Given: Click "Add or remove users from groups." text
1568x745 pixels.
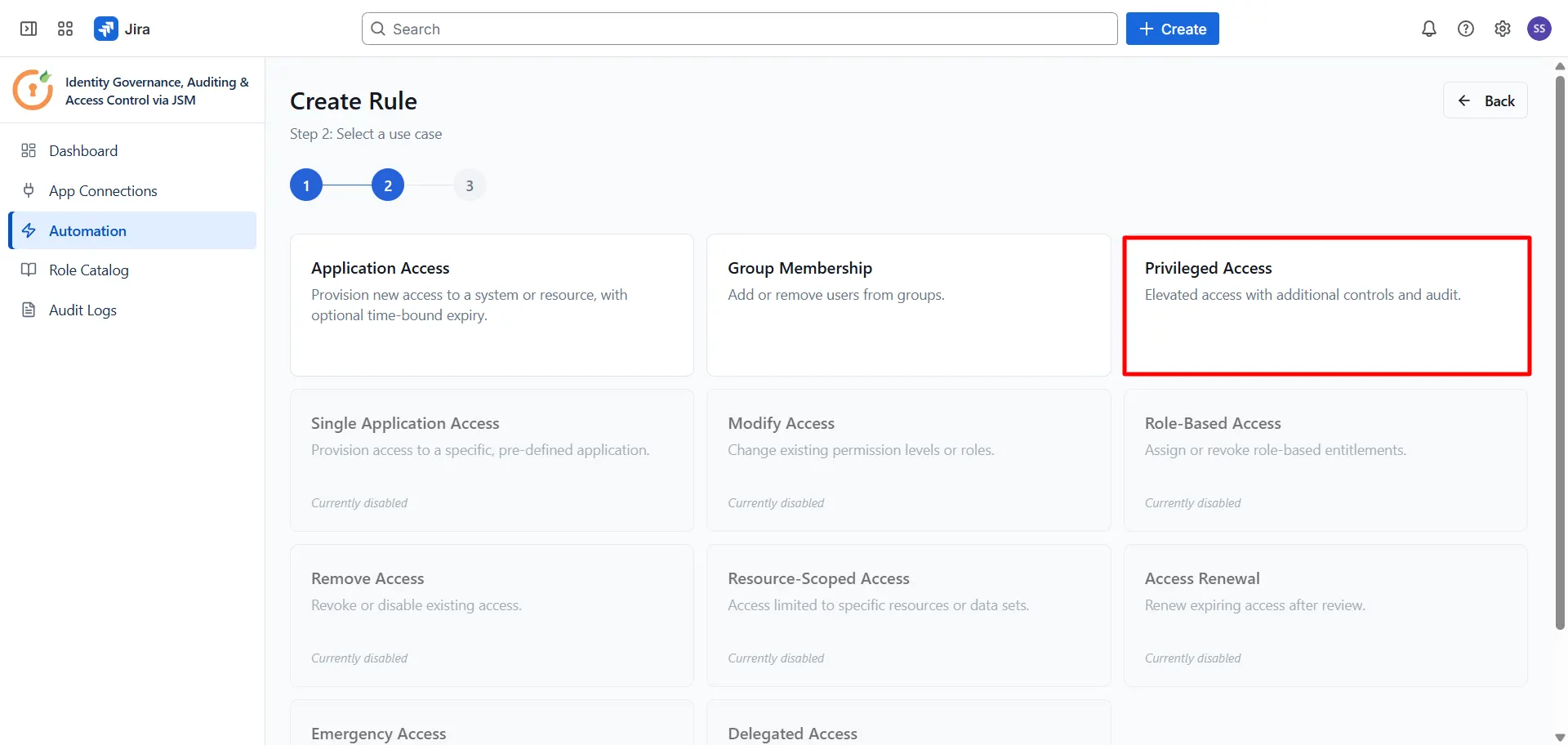Looking at the screenshot, I should coord(836,295).
